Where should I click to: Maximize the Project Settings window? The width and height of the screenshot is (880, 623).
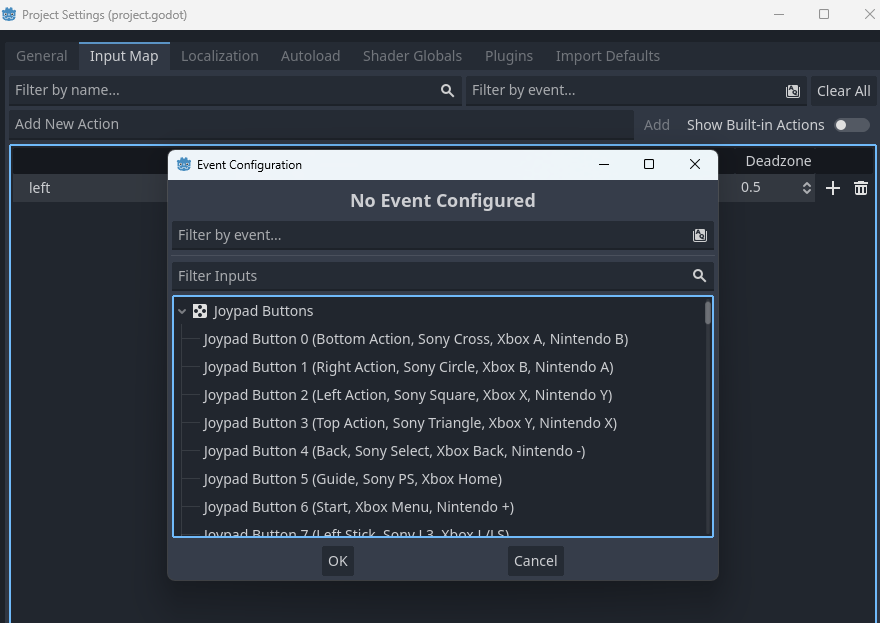pos(824,14)
